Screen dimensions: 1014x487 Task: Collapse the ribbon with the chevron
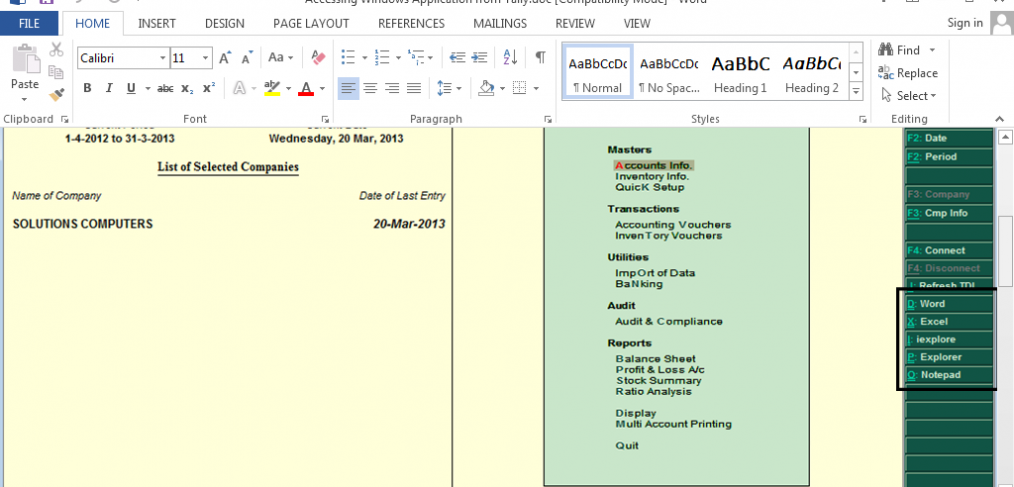(1000, 119)
